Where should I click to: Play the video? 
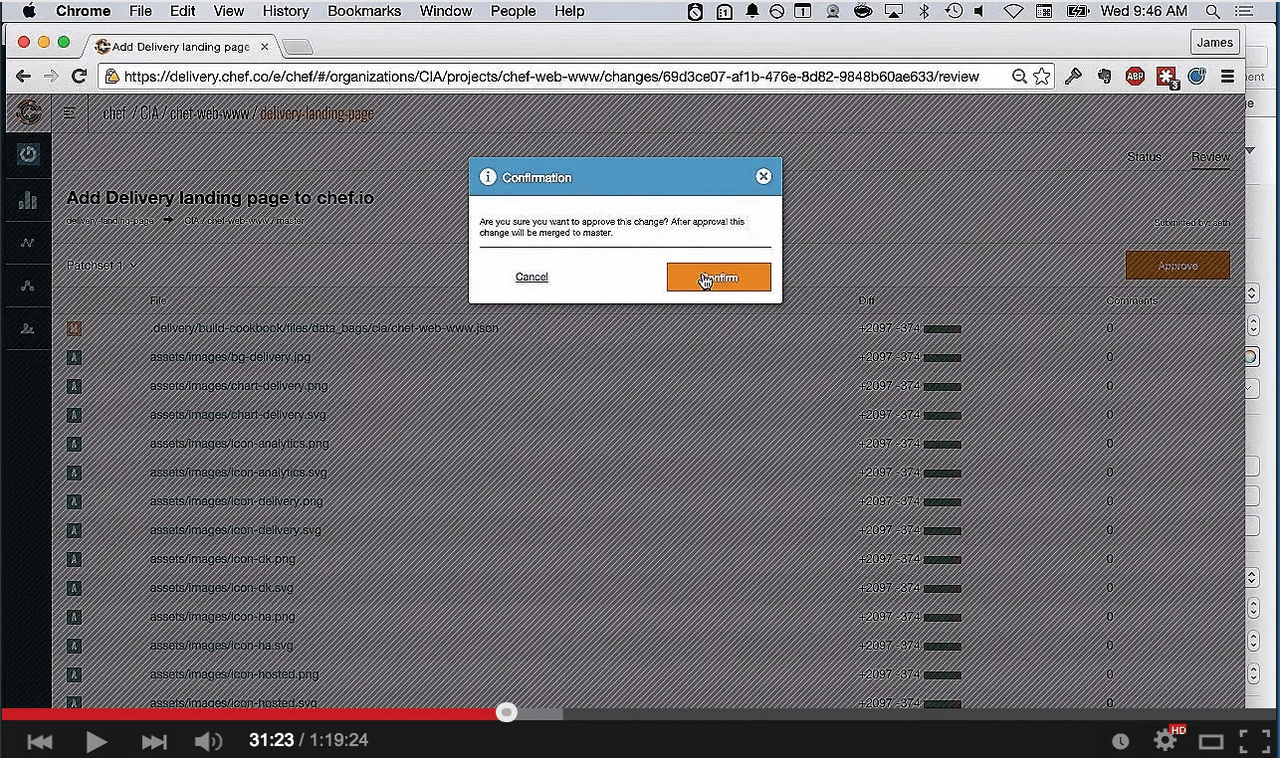[96, 741]
